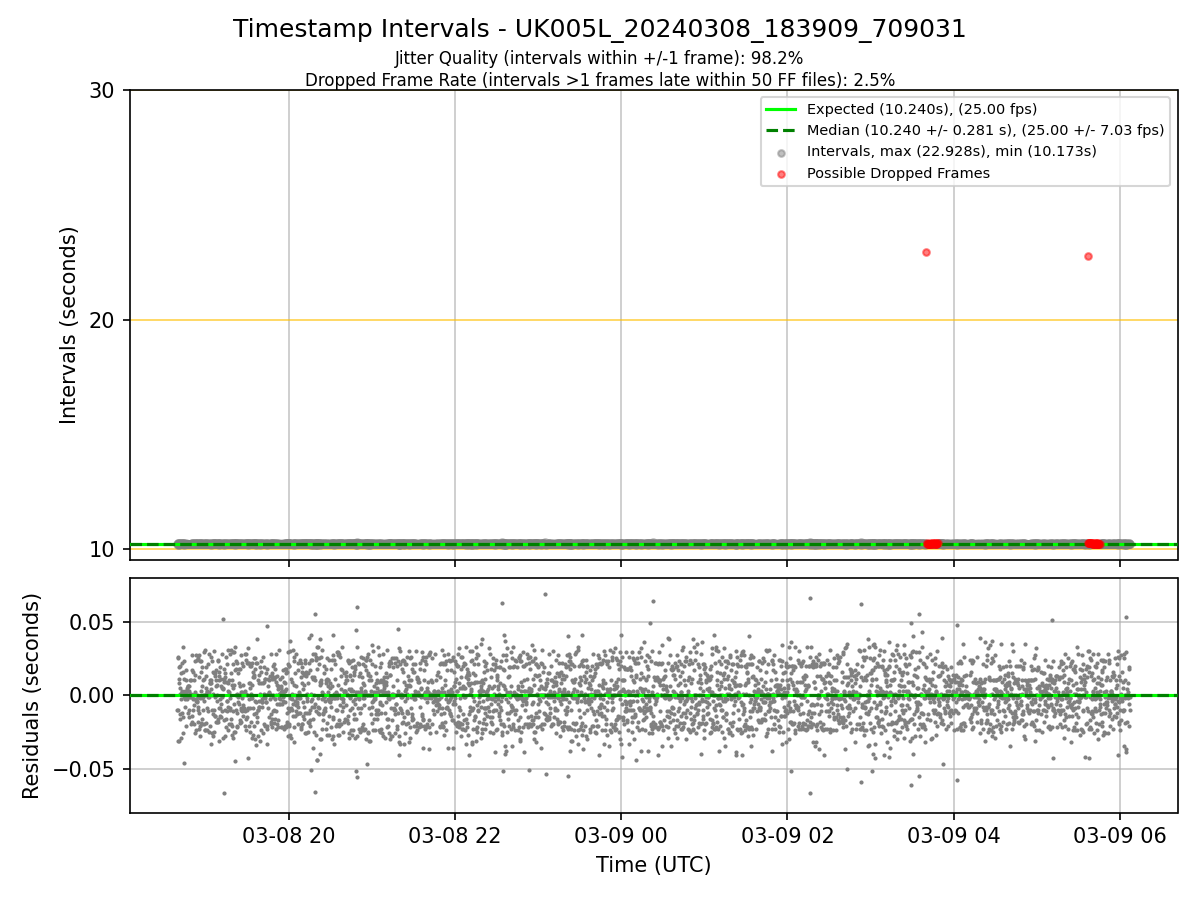Click the red dropped-frame point near 03-09 04
Image resolution: width=1200 pixels, height=900 pixels.
point(926,252)
